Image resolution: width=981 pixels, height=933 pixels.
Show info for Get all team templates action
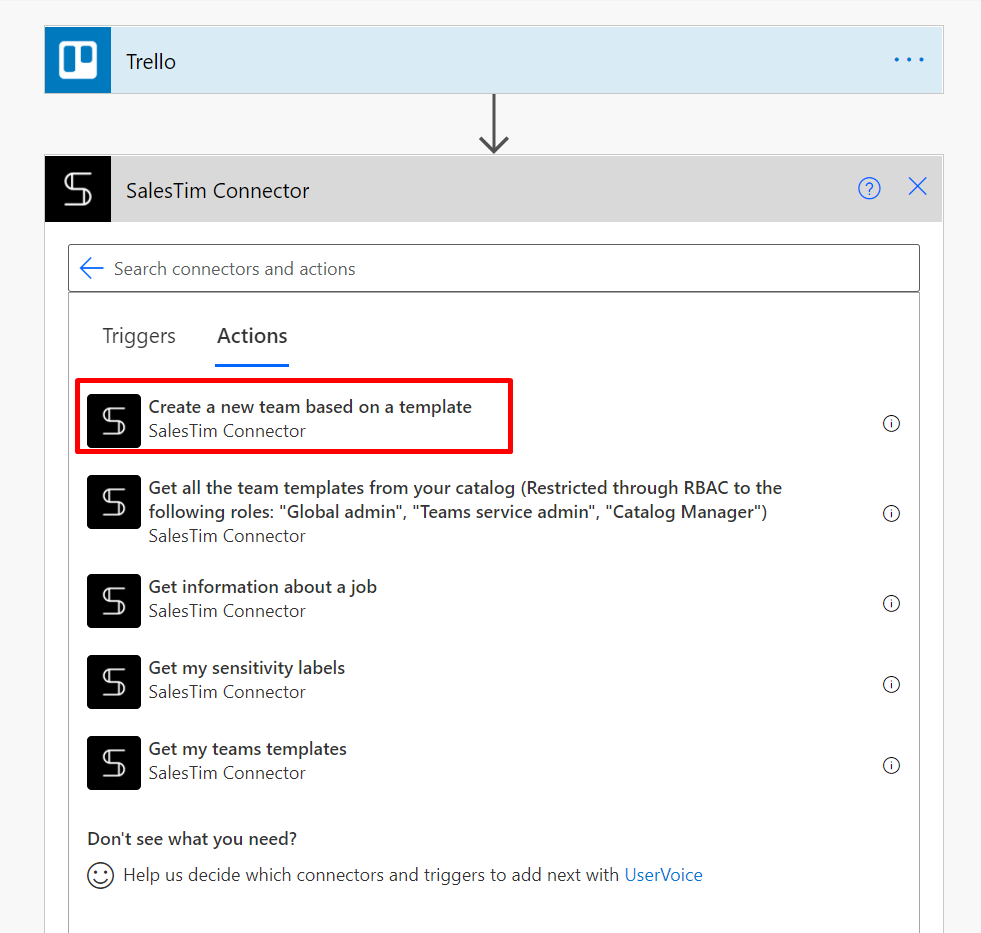point(891,514)
